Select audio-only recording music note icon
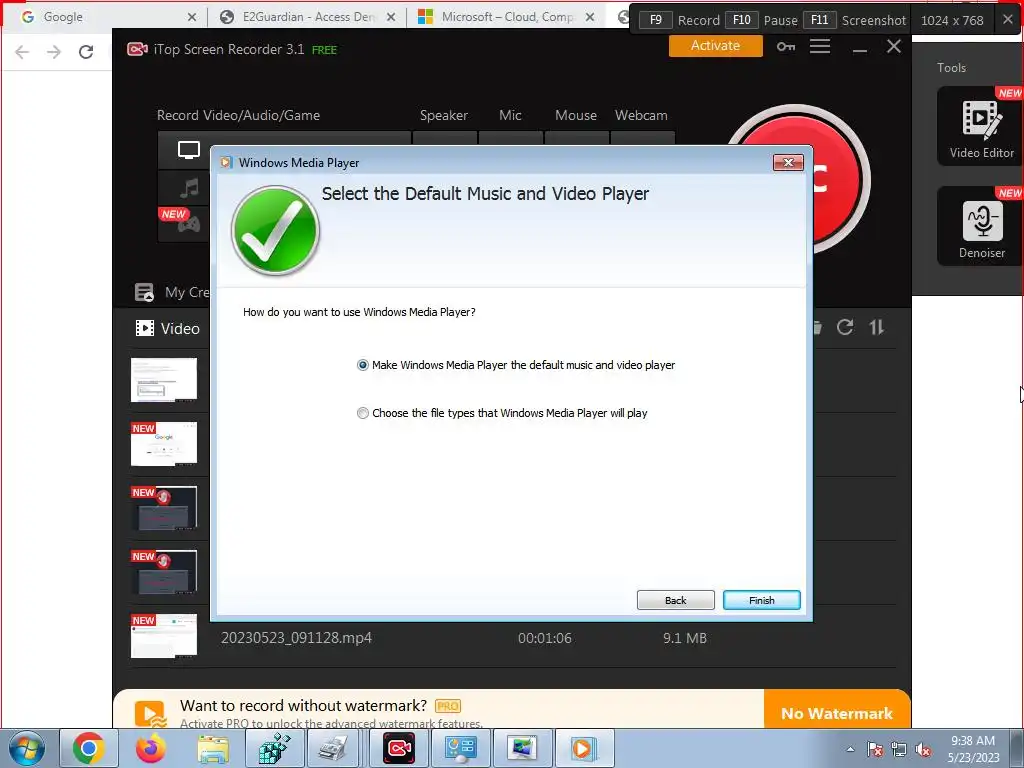Screen dimensions: 1024x768 [x=189, y=189]
